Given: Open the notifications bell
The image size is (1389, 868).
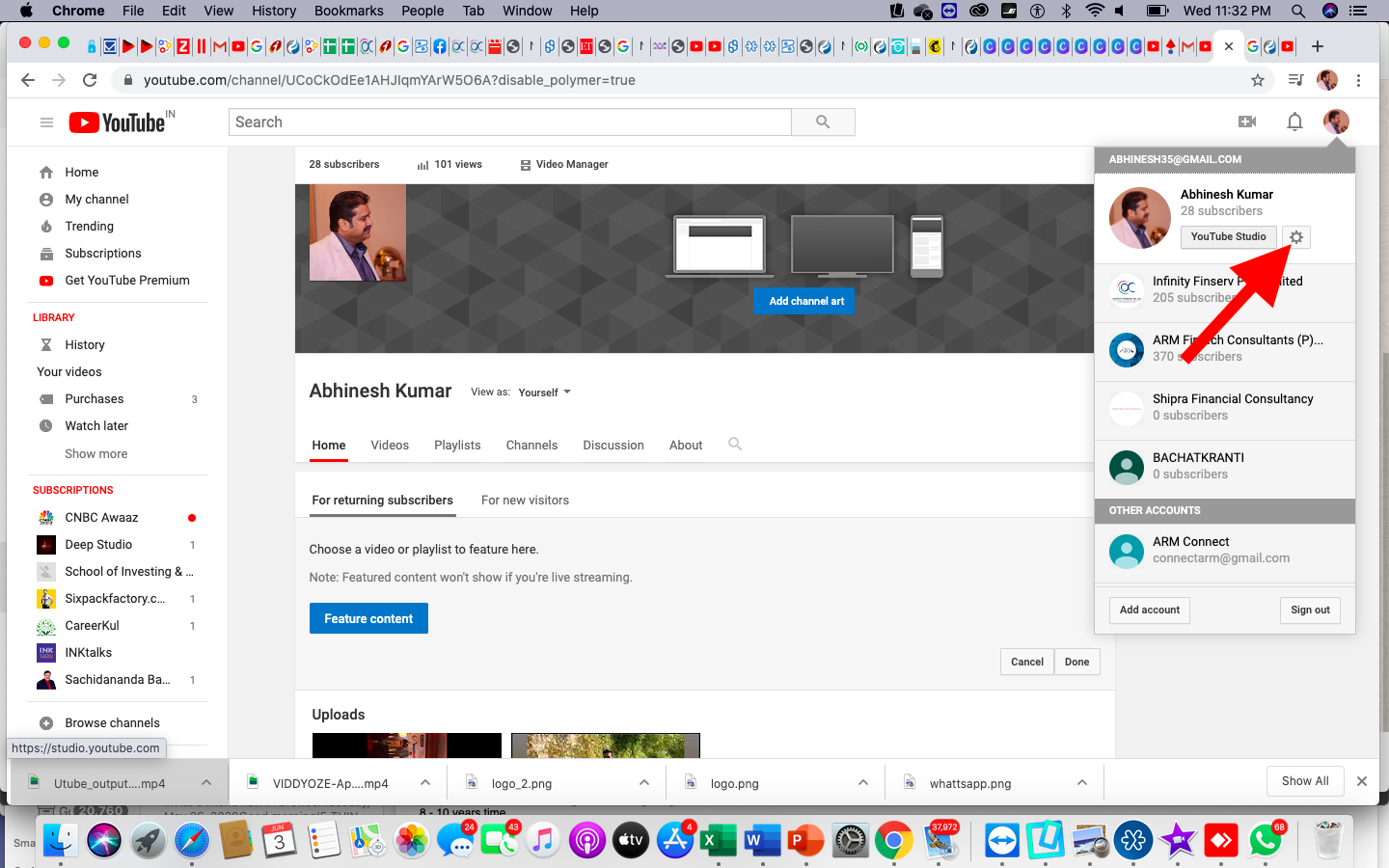Looking at the screenshot, I should tap(1294, 122).
